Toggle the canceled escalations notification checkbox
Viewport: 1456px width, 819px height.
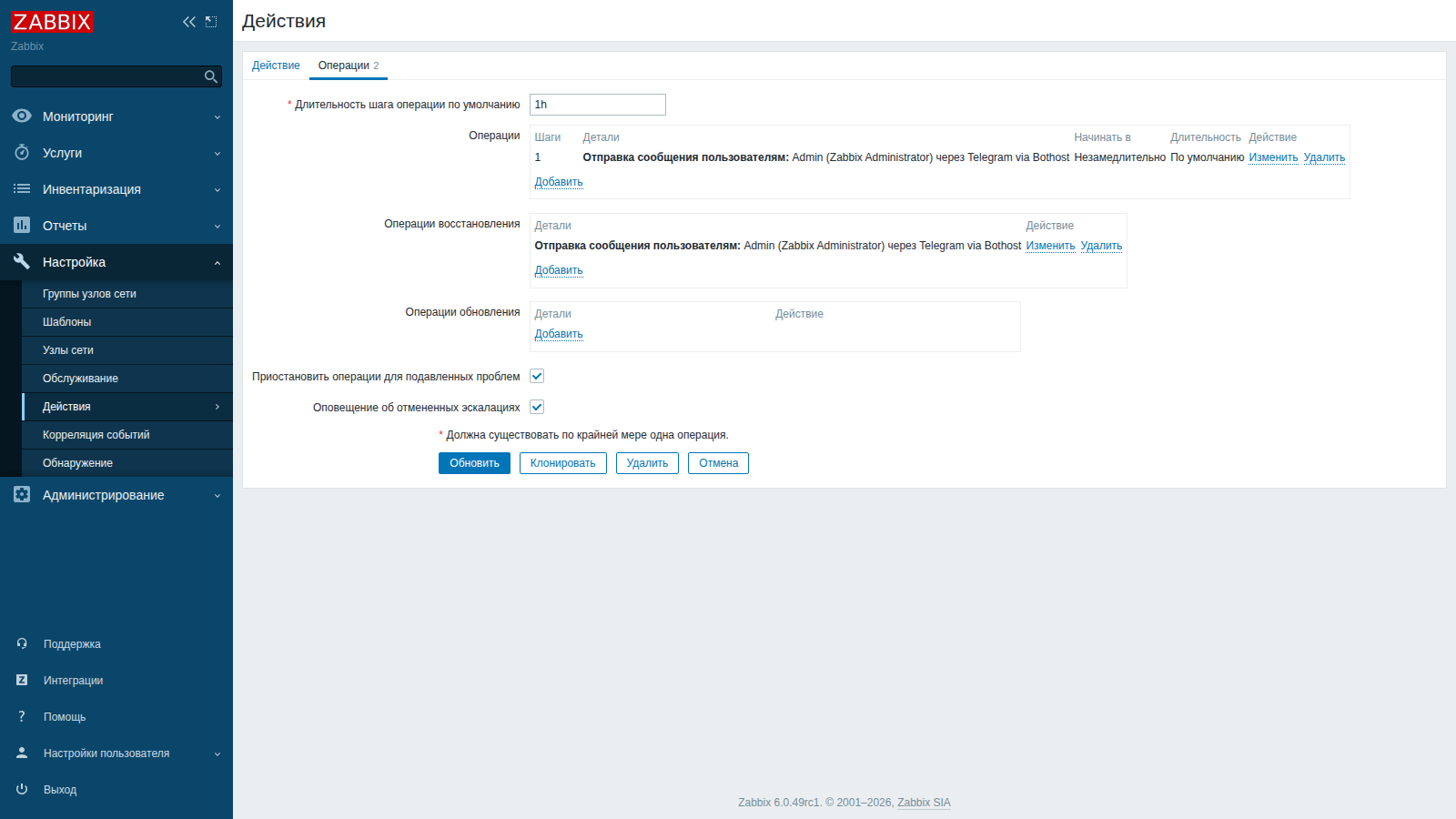[x=537, y=408]
